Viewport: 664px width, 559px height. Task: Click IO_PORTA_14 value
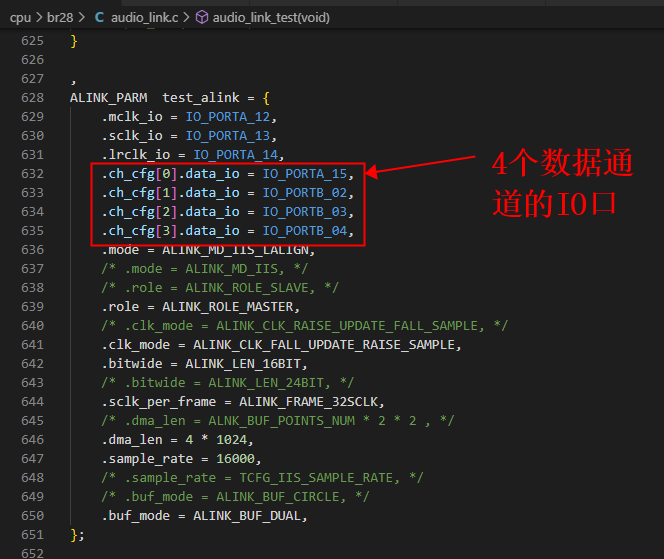point(235,155)
